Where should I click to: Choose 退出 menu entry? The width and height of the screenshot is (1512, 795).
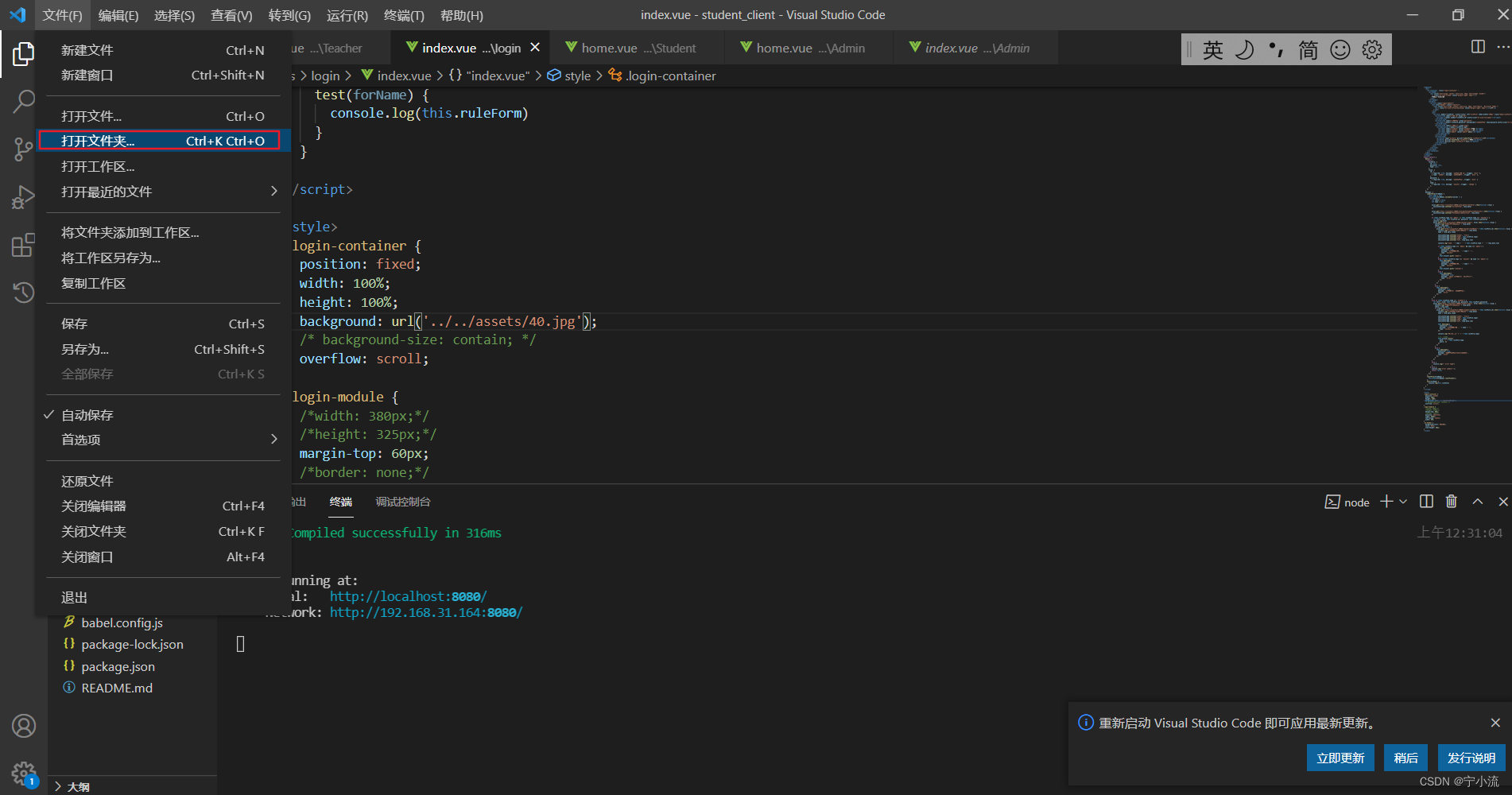coord(163,597)
